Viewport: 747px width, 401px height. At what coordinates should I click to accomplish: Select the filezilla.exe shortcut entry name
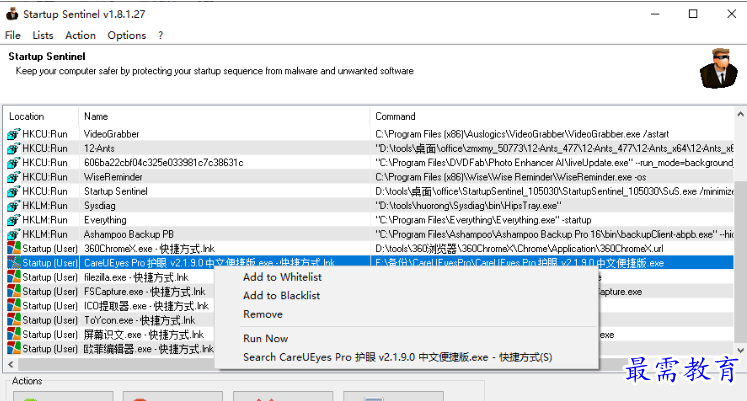[136, 277]
